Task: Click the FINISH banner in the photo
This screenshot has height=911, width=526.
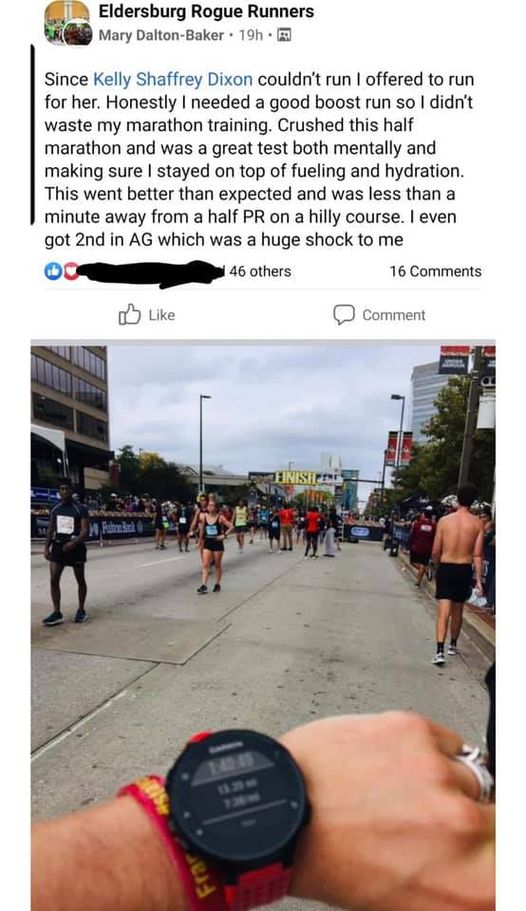Action: [x=296, y=478]
